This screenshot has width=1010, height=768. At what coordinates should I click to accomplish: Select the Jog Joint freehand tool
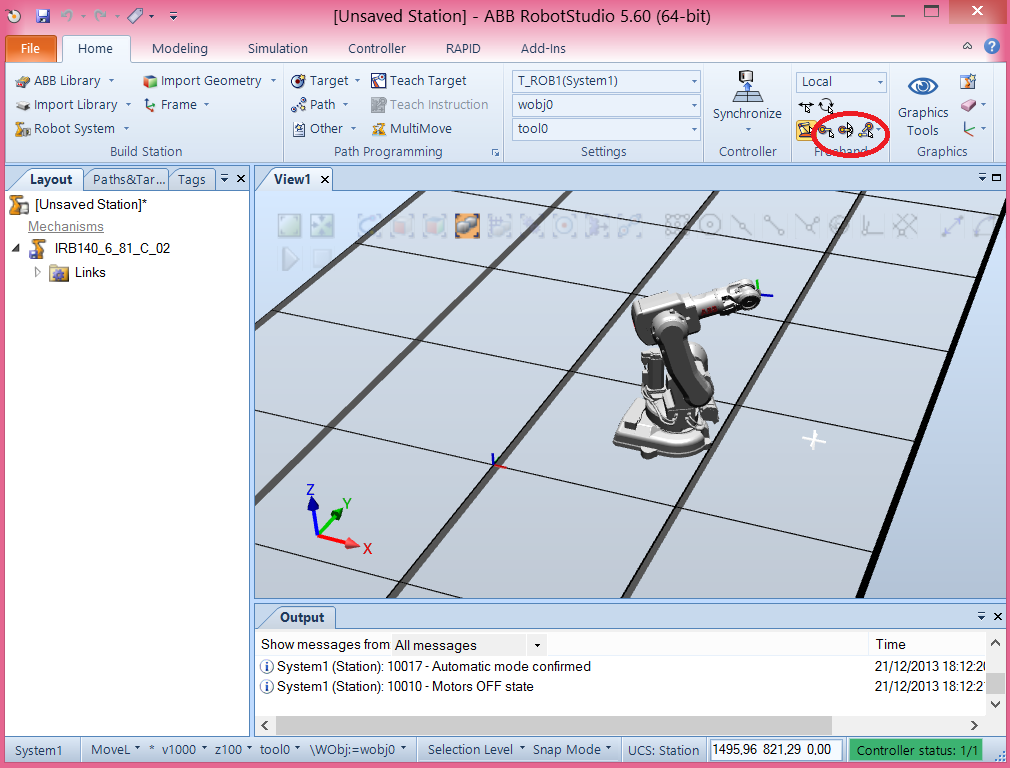click(824, 130)
